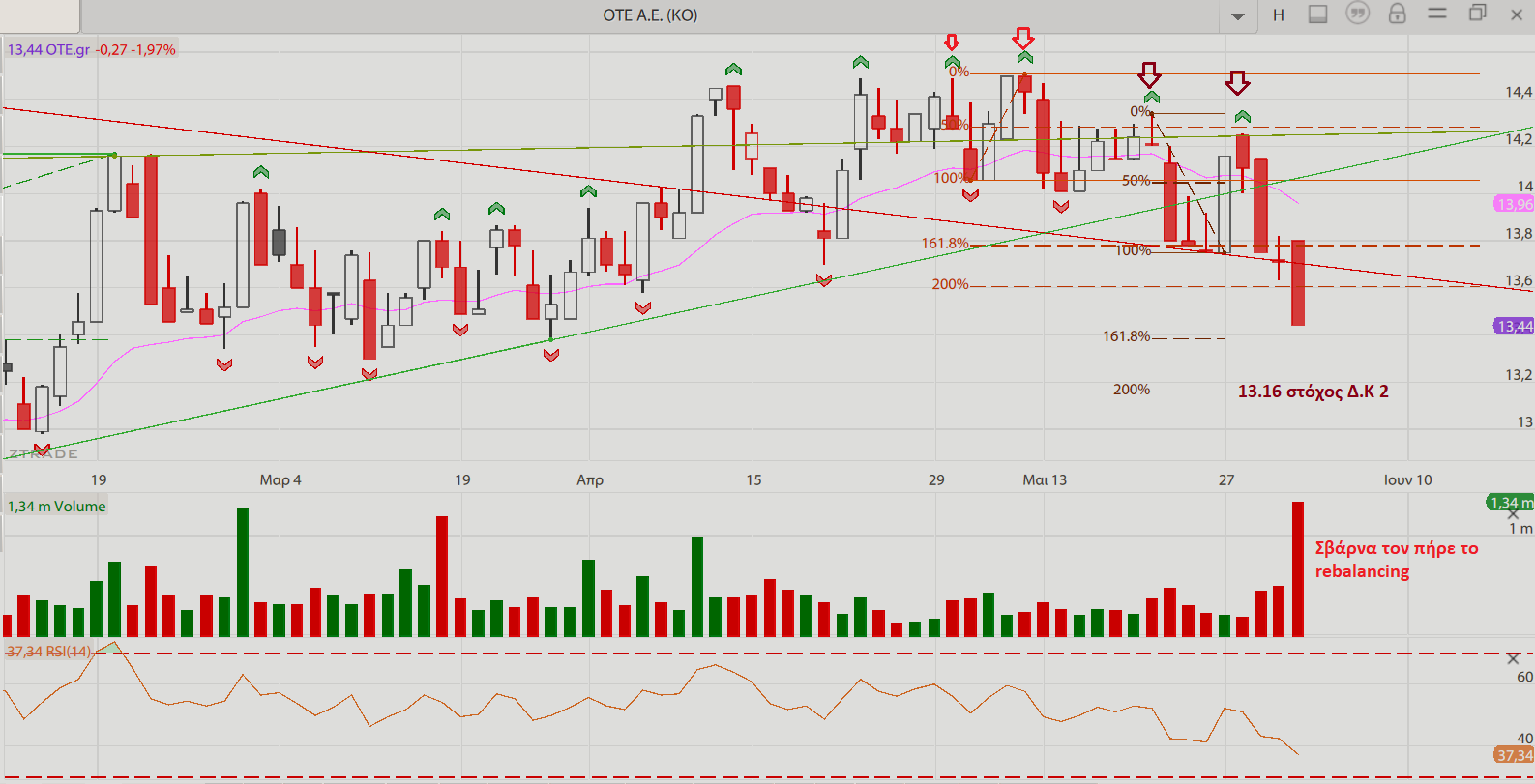Restore the chart window size
The image size is (1535, 784).
[1477, 14]
